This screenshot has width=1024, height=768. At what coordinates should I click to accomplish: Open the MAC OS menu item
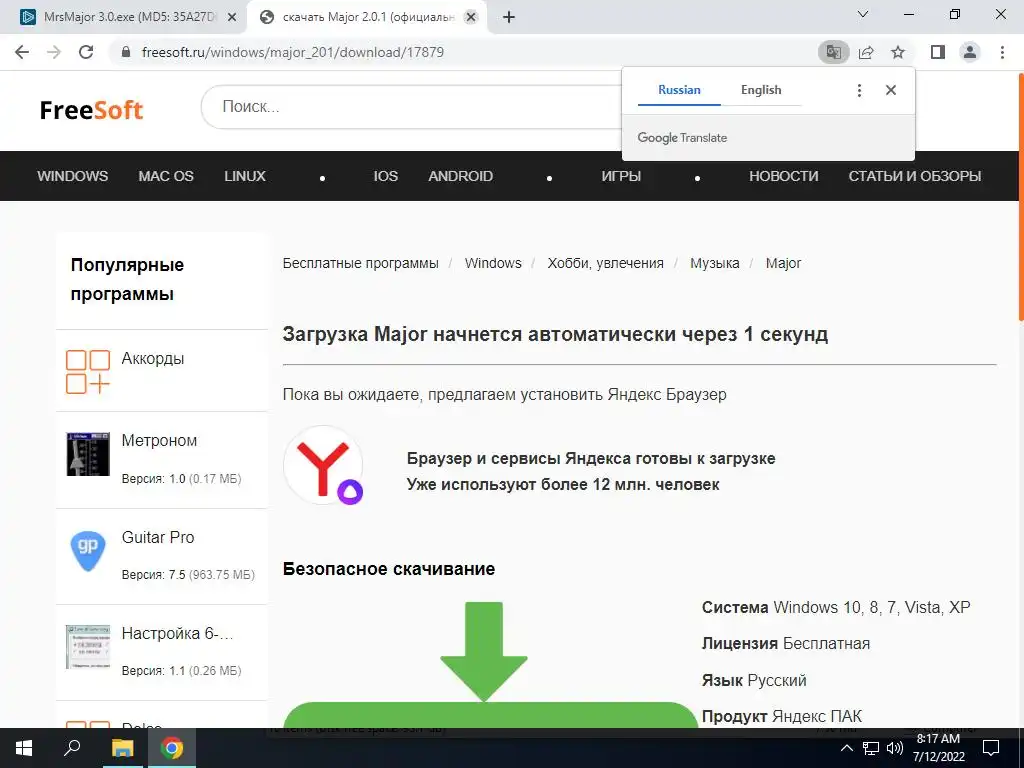click(166, 176)
